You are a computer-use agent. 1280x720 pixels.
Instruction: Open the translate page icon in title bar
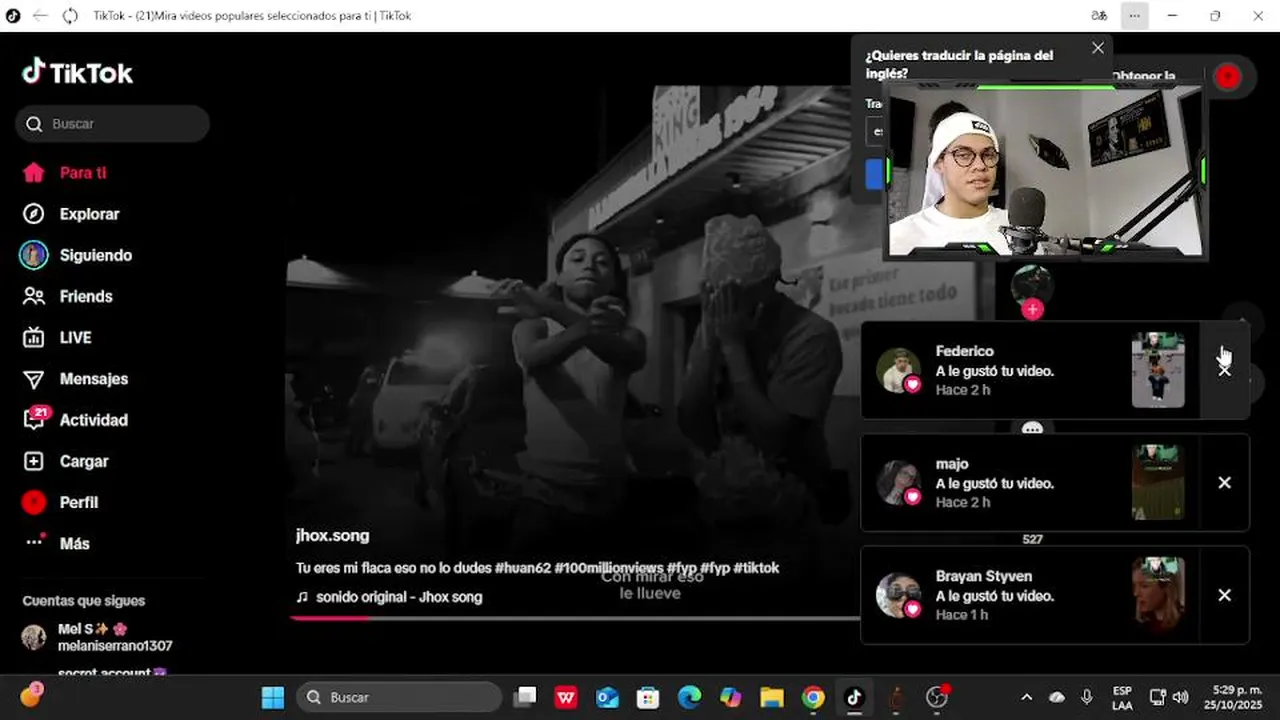click(1099, 15)
